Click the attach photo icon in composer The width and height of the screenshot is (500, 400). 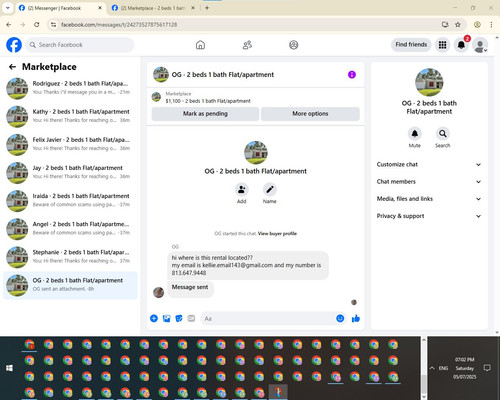166,318
